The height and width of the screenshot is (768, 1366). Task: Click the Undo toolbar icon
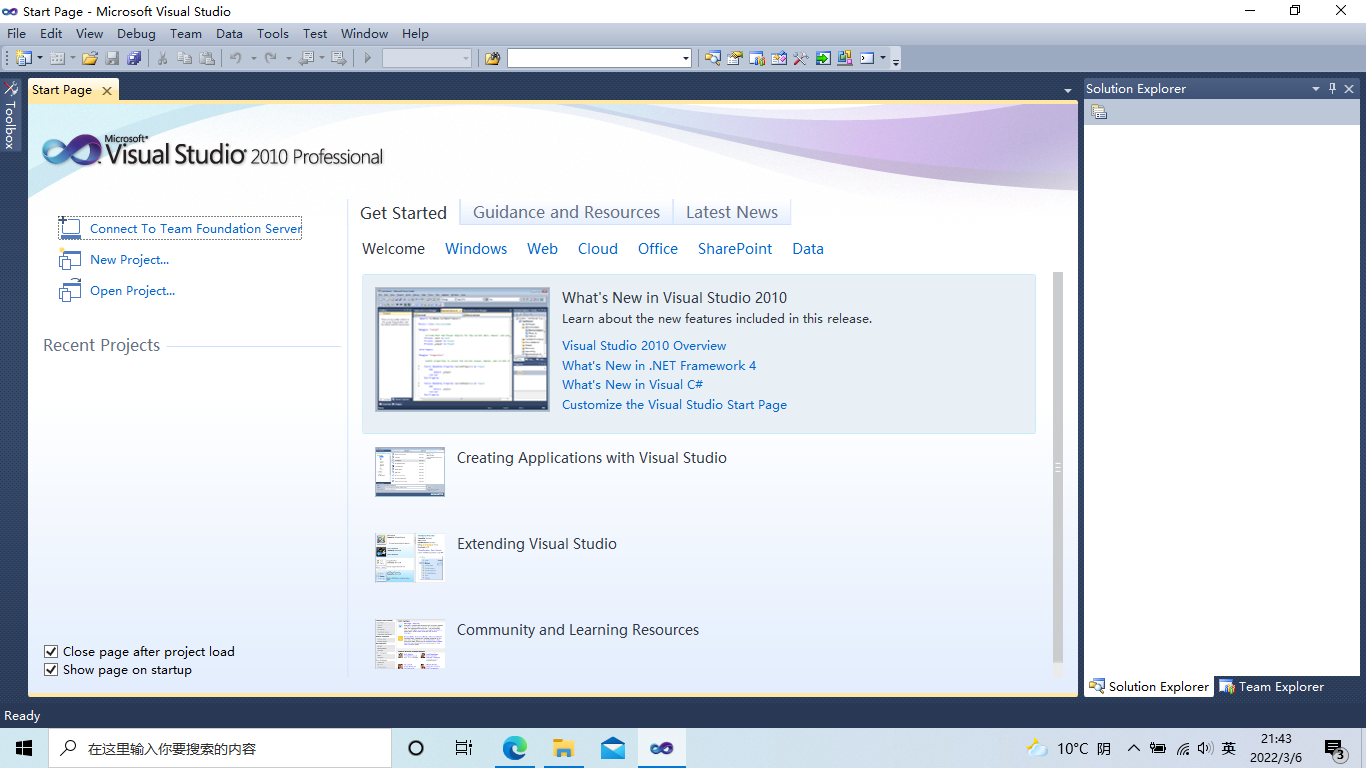(237, 58)
